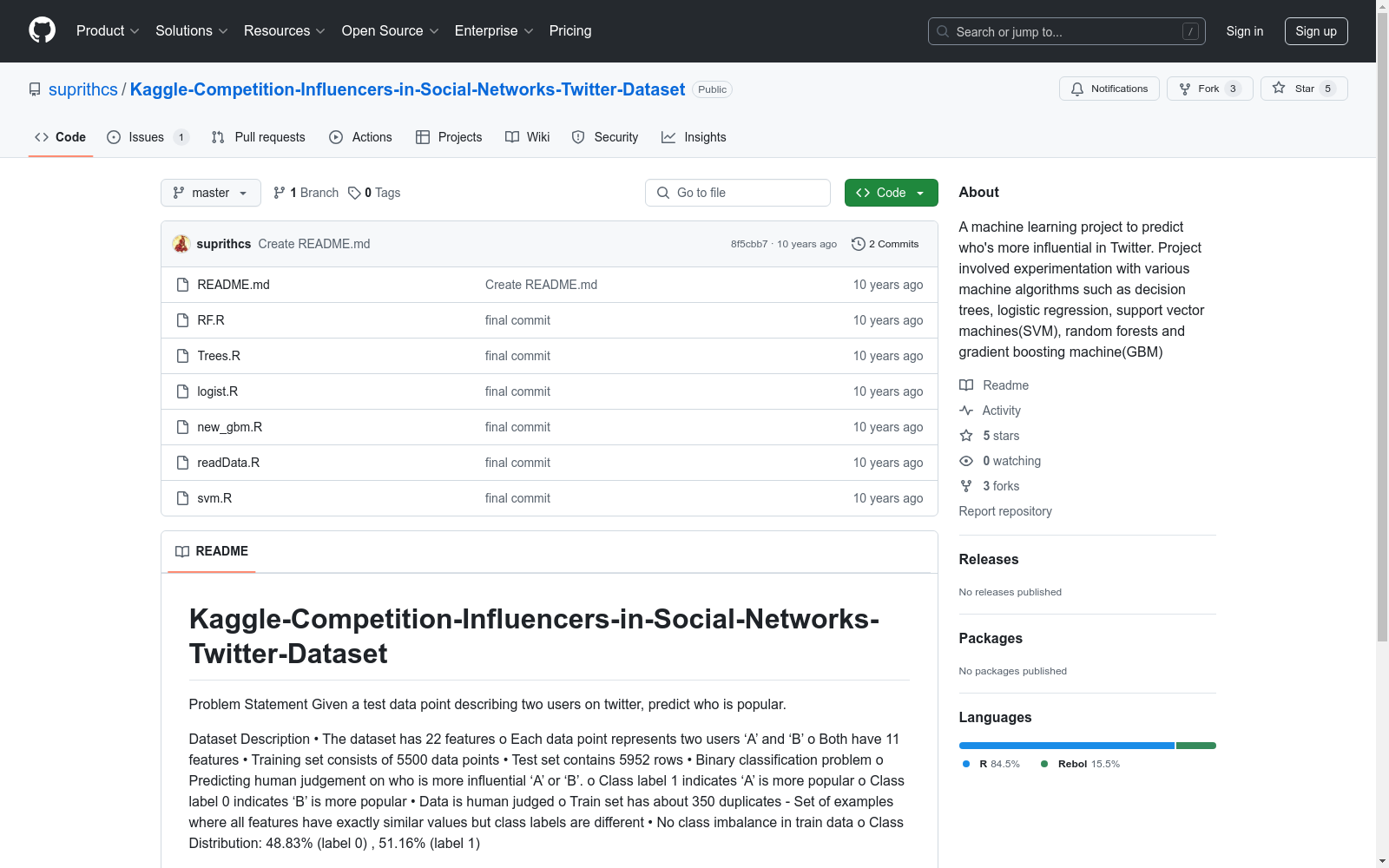Open the readData.R file

[228, 463]
